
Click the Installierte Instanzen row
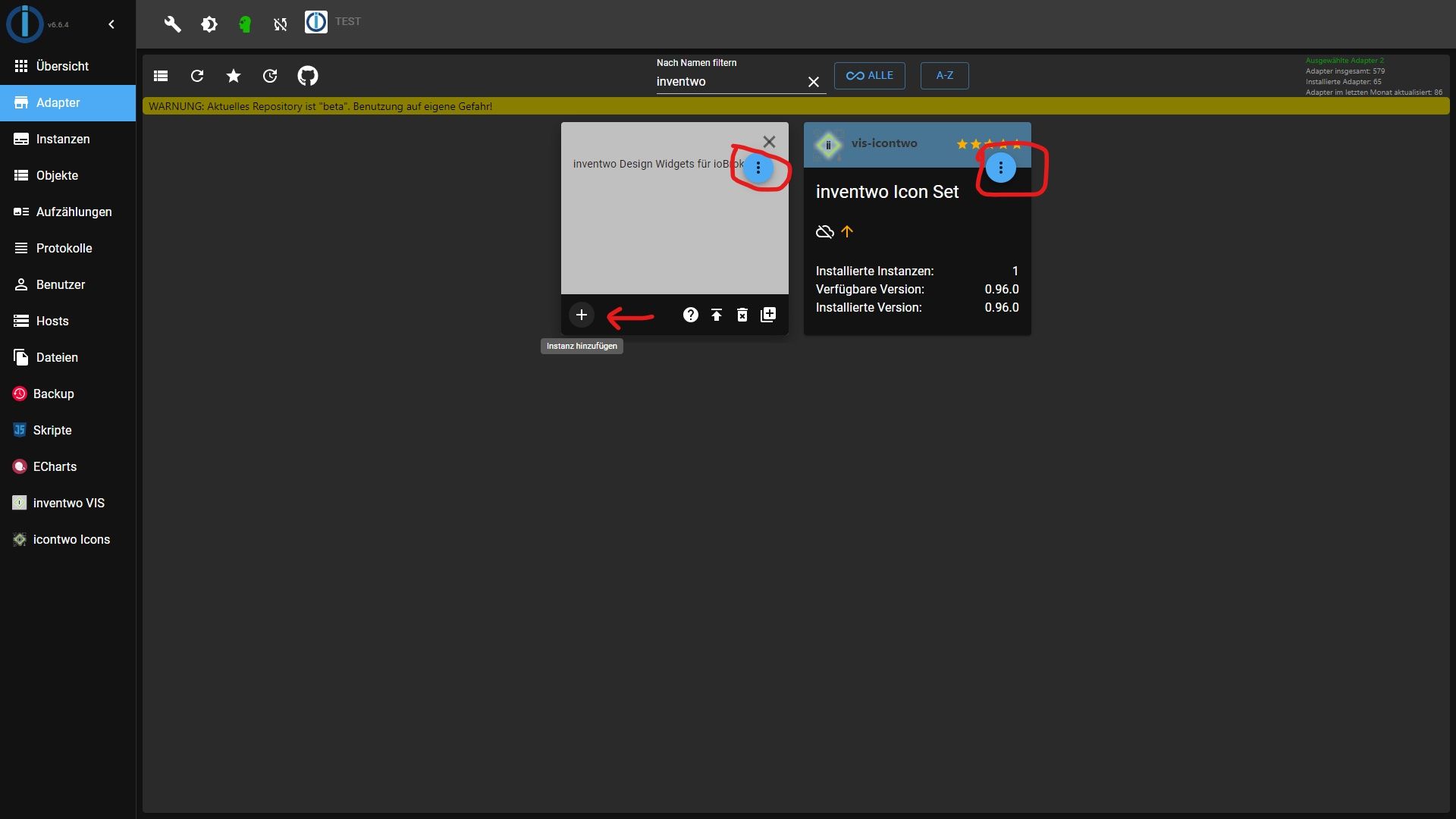coord(918,271)
